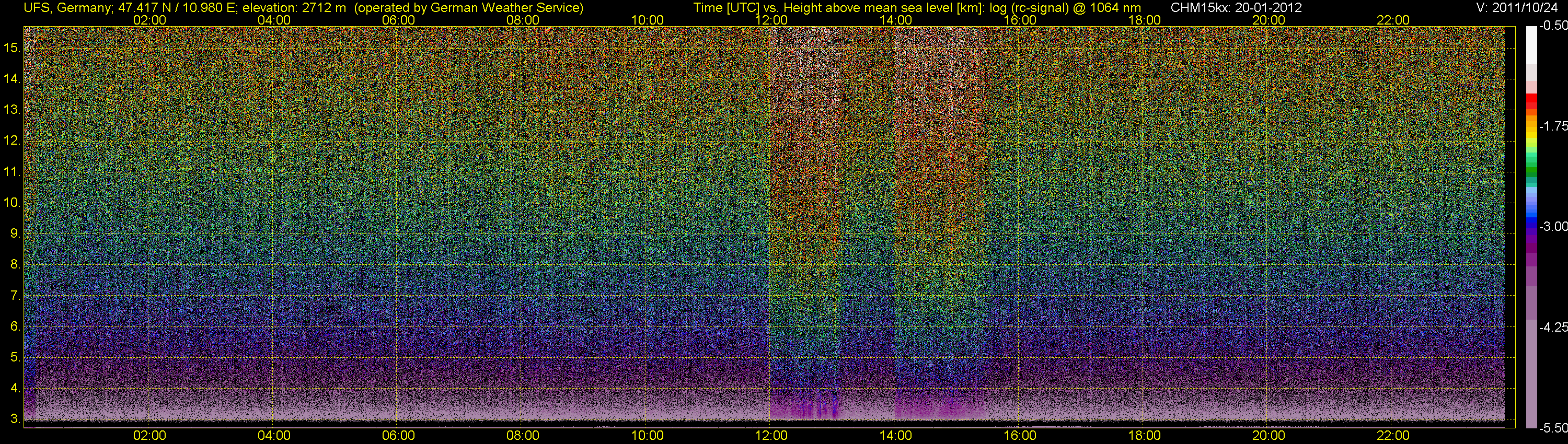Click "22:00" on the bottom time axis

tap(1393, 436)
